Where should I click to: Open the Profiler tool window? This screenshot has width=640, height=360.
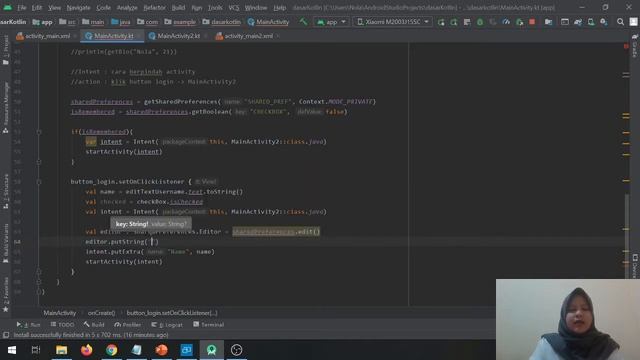point(128,324)
